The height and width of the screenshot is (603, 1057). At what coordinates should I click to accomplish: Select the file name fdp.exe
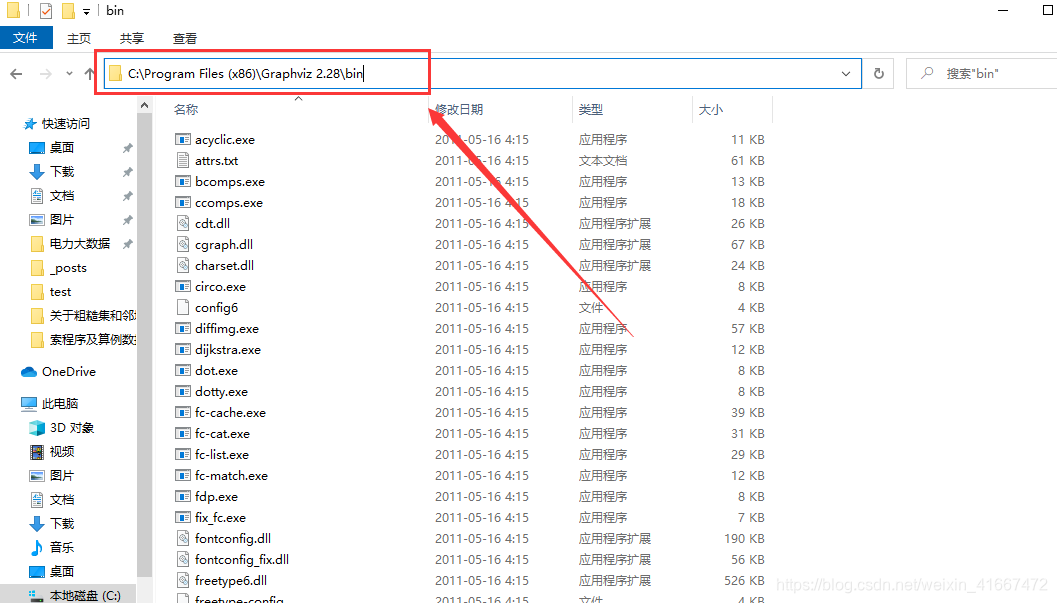point(216,497)
